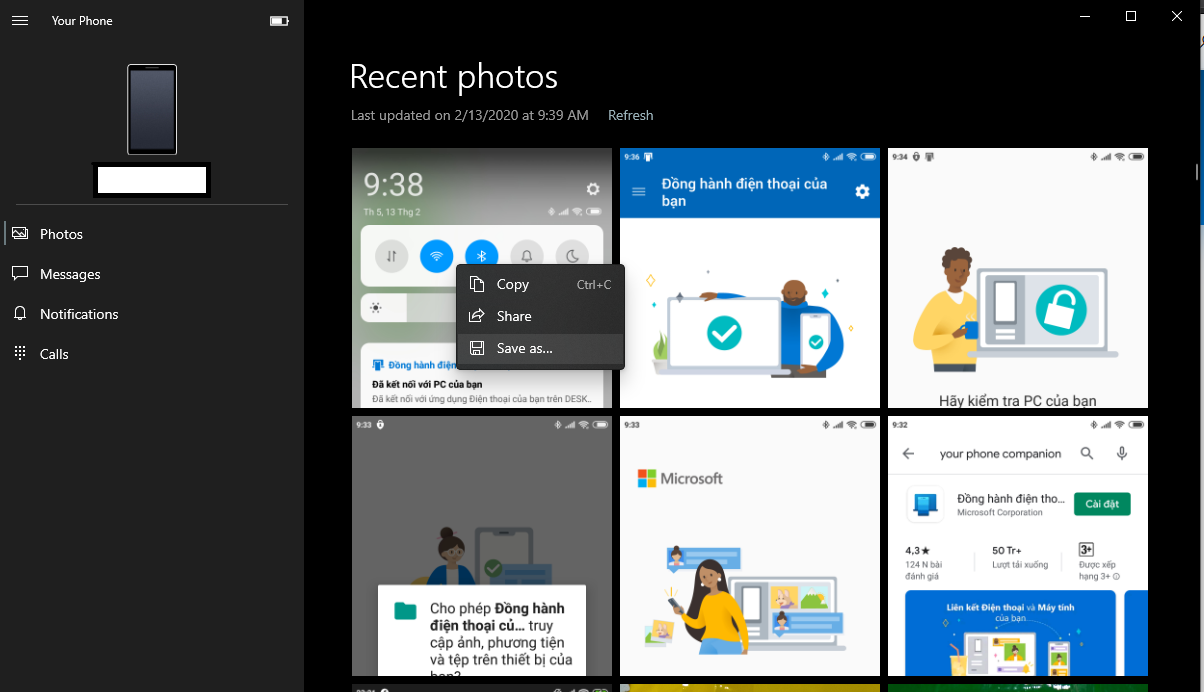Click the Save floppy disk icon
The width and height of the screenshot is (1204, 692).
click(477, 348)
